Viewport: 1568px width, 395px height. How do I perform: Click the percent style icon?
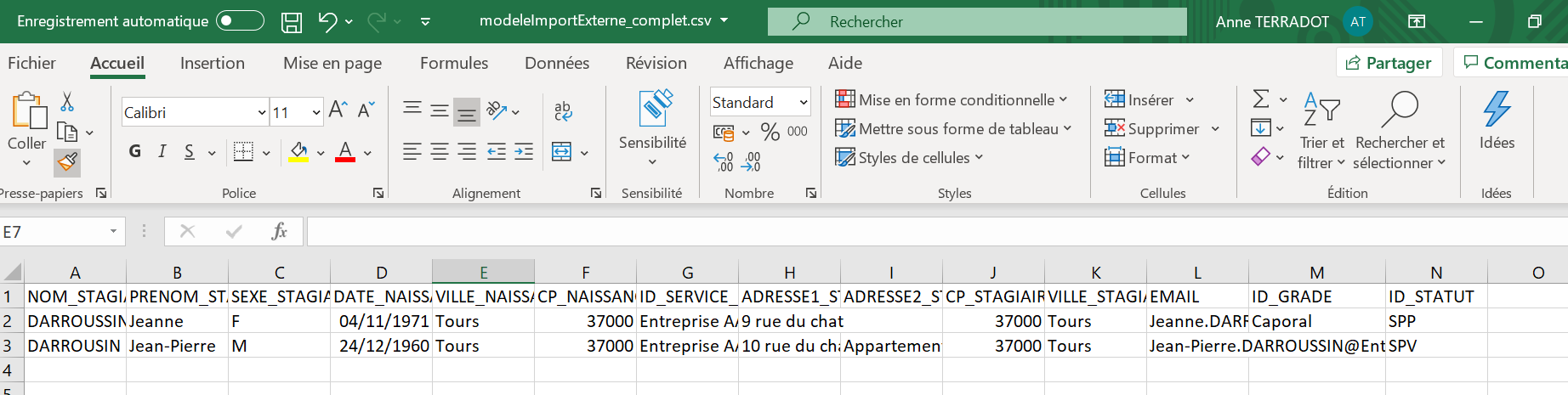pos(770,132)
